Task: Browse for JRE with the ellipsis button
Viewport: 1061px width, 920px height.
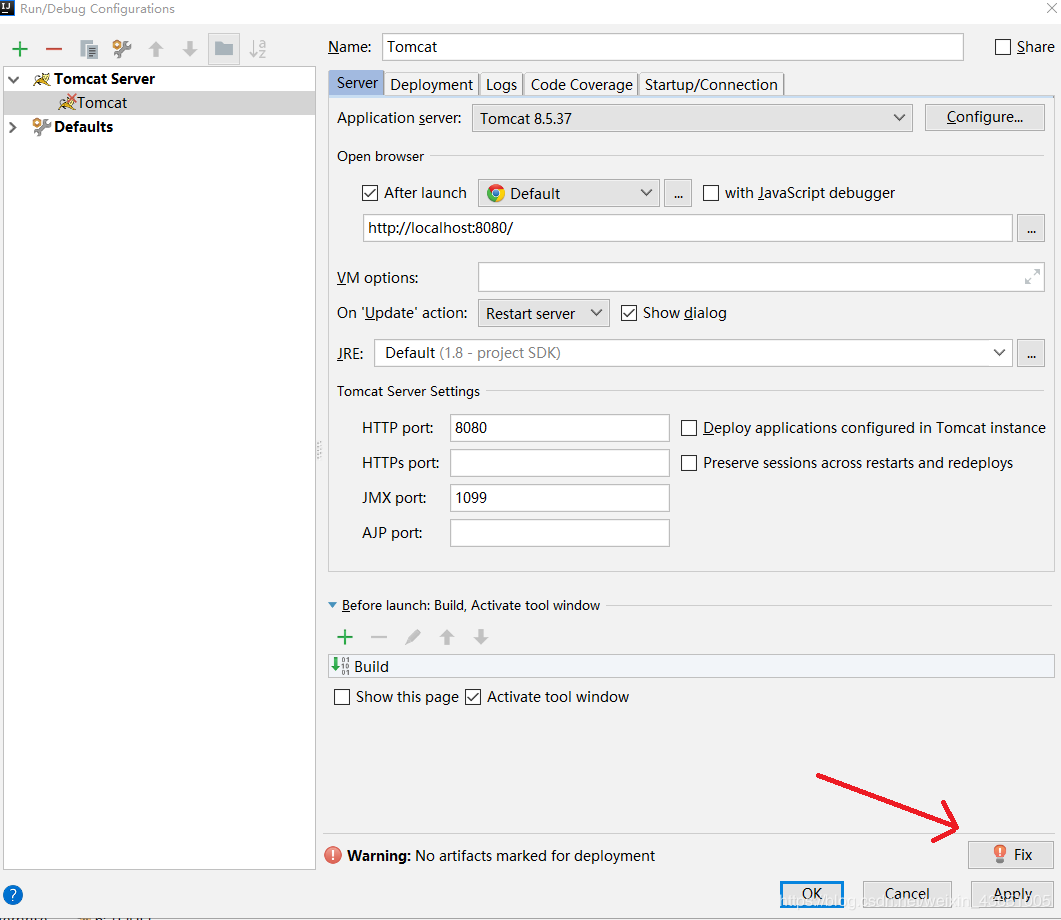Action: [1031, 353]
